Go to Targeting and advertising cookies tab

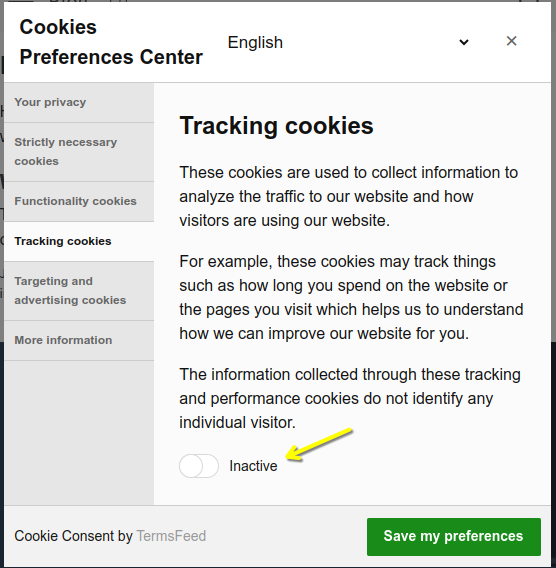[79, 291]
